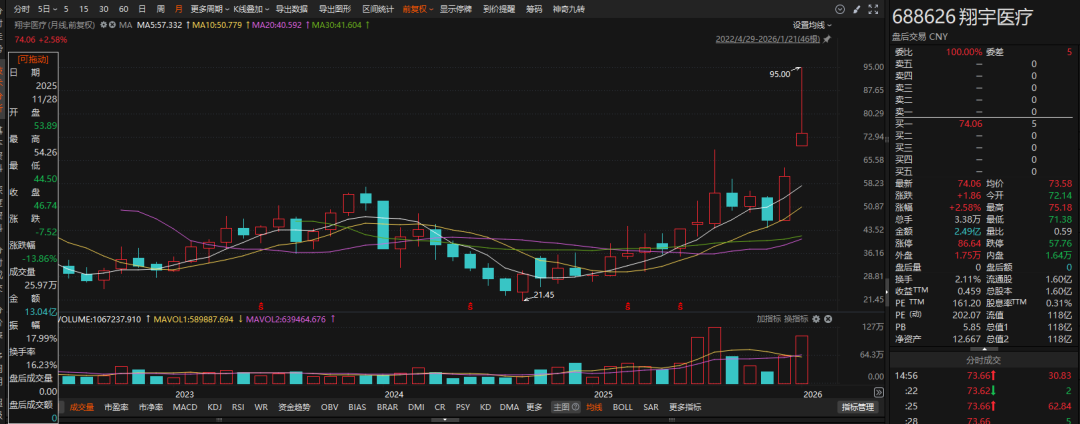Open the 更多周期 dropdown
1080x424 pixels.
coord(206,8)
